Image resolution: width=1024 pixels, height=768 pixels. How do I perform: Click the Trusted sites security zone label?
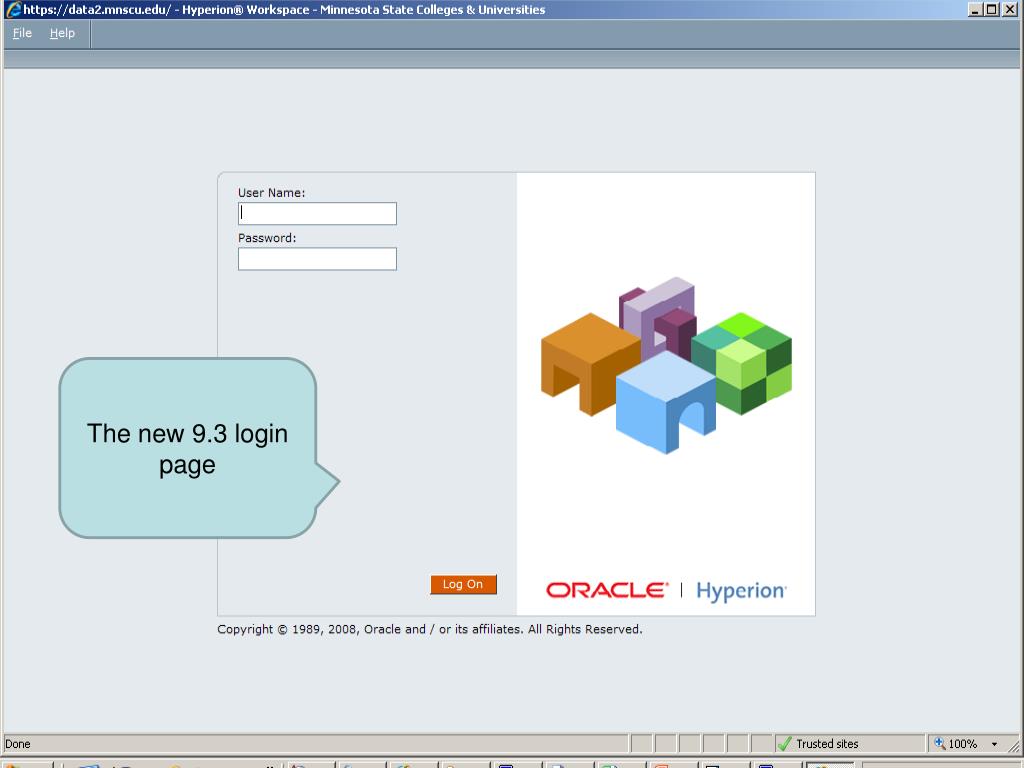click(827, 744)
